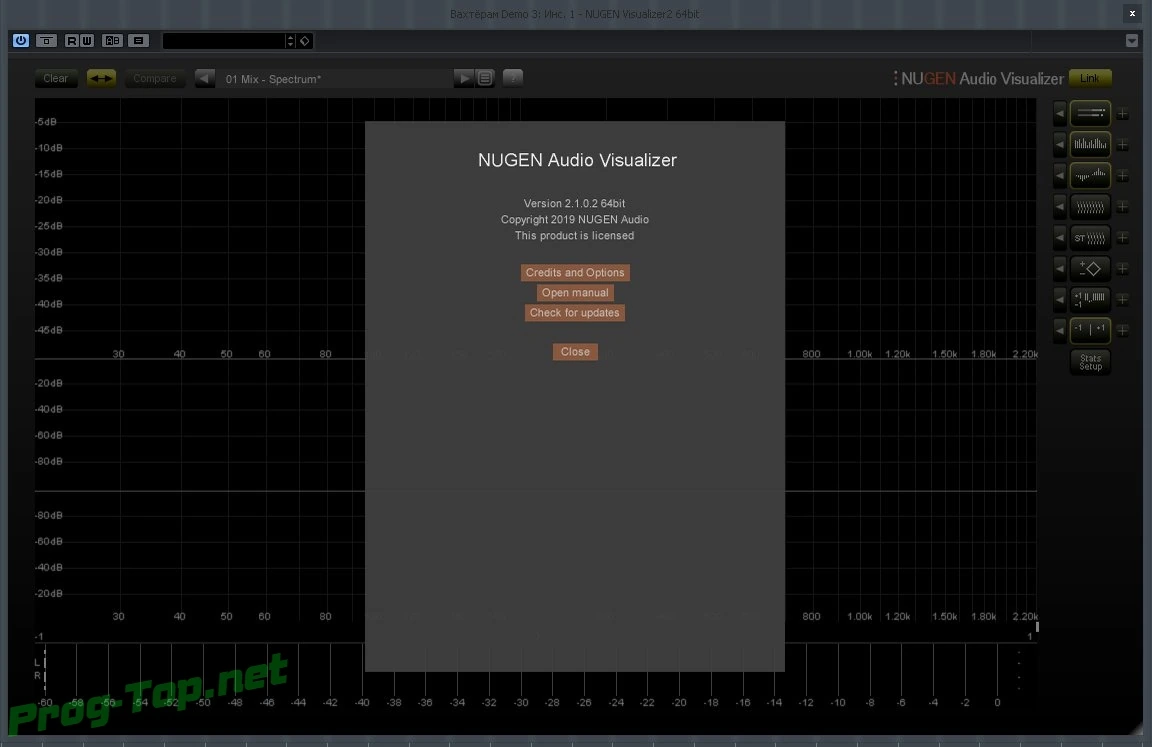Select the ST stereo spectrogram view button

1090,237
